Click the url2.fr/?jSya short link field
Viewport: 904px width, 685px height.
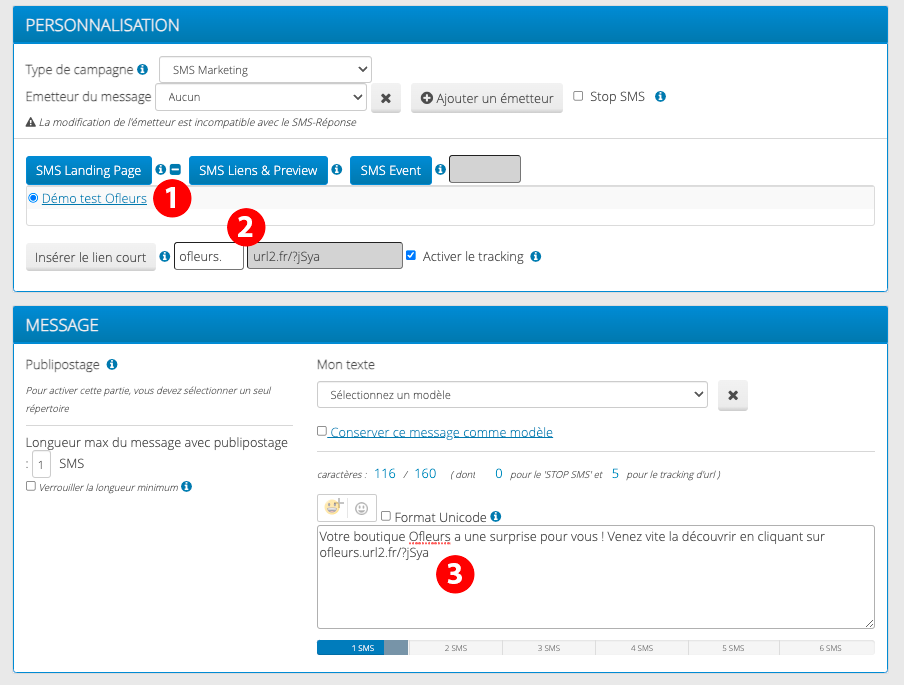coord(325,256)
